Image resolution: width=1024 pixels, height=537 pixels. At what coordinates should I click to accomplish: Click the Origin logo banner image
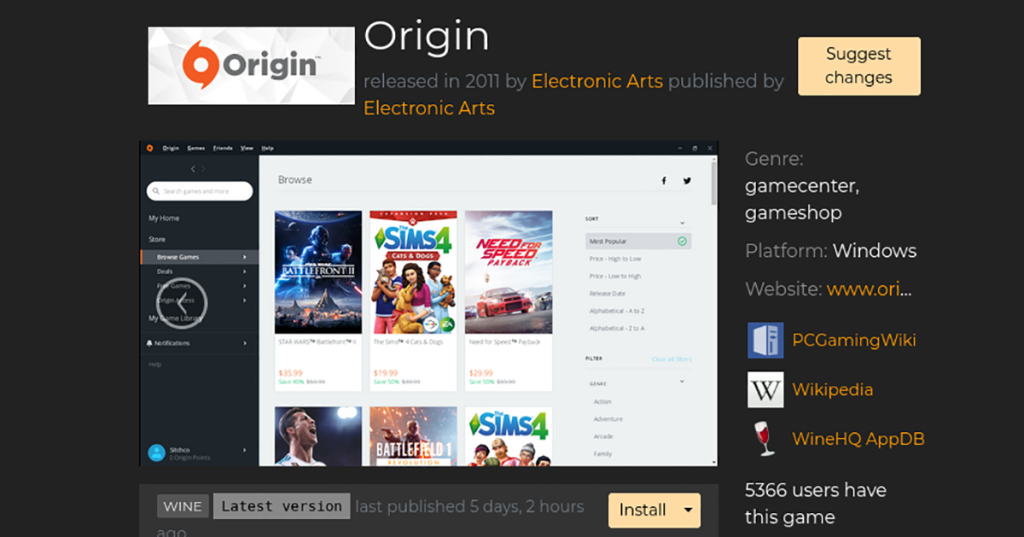click(251, 65)
